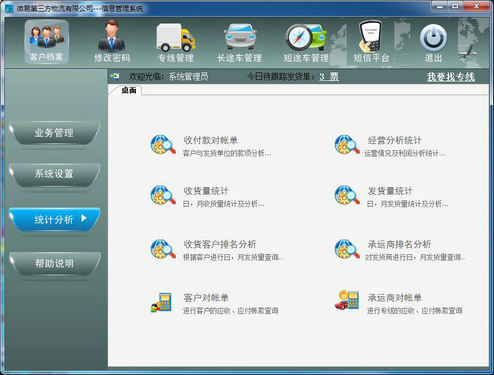Open 客户对帐单 title text

[x=206, y=298]
